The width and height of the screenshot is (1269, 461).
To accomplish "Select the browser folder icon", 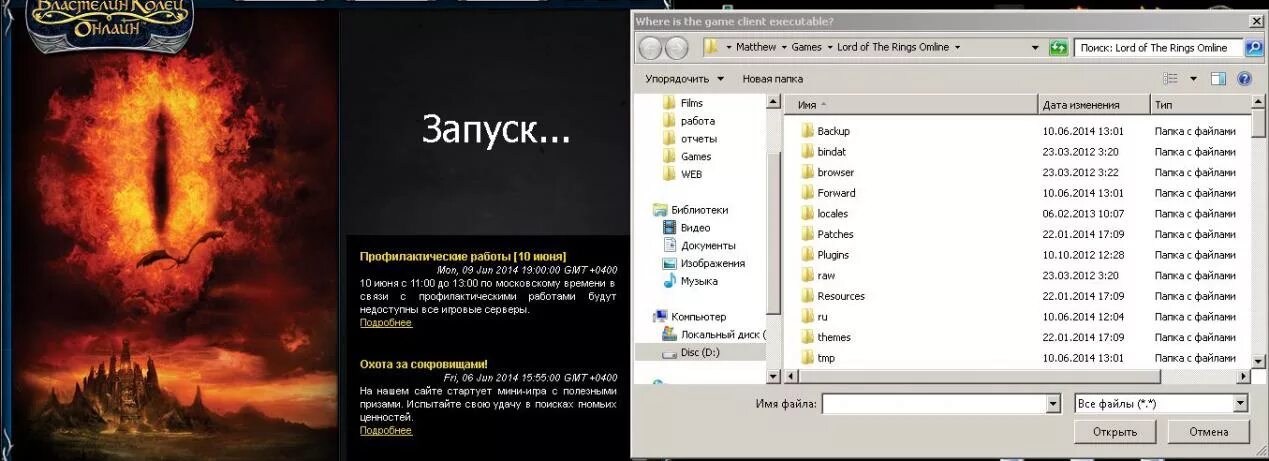I will click(x=808, y=172).
